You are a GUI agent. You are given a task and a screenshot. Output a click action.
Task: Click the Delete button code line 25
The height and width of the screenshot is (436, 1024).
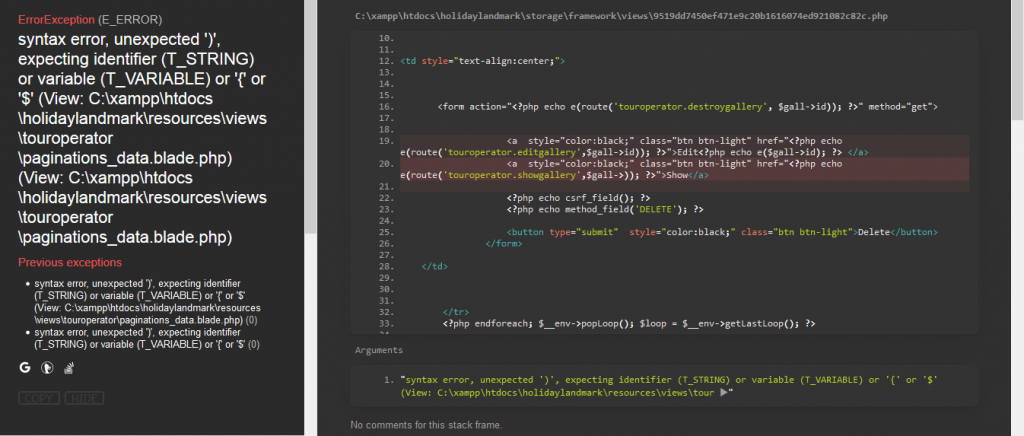coord(722,232)
